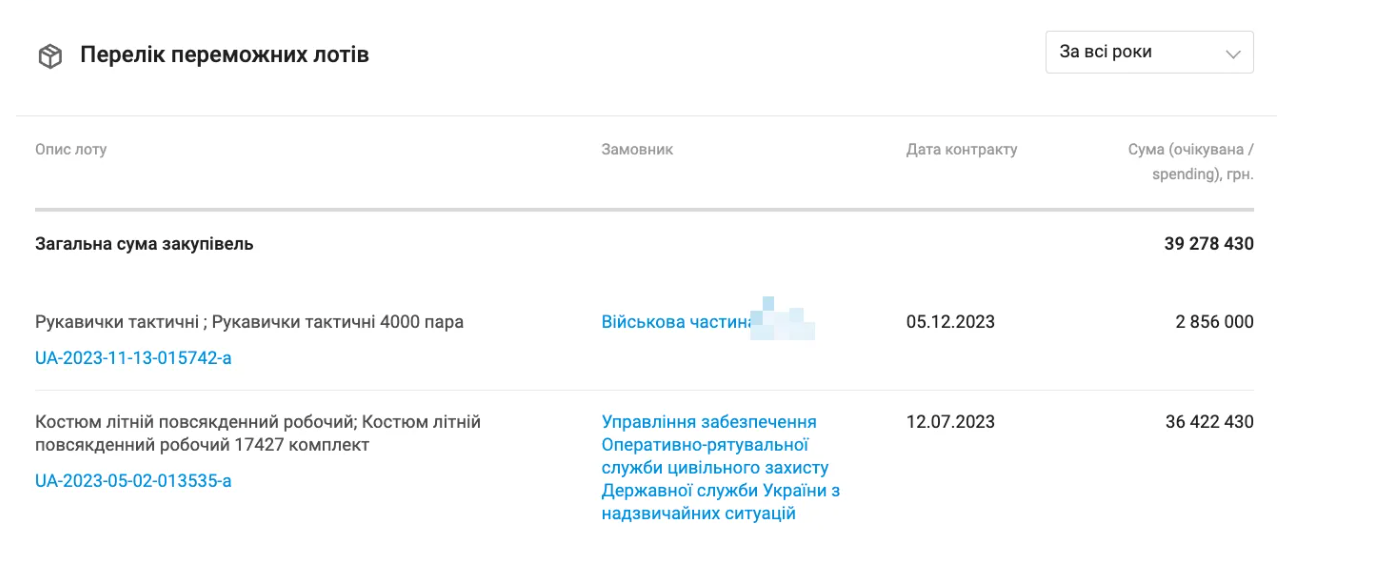Image resolution: width=1392 pixels, height=586 pixels.
Task: Click the 'Замовник' column header
Action: (x=637, y=150)
